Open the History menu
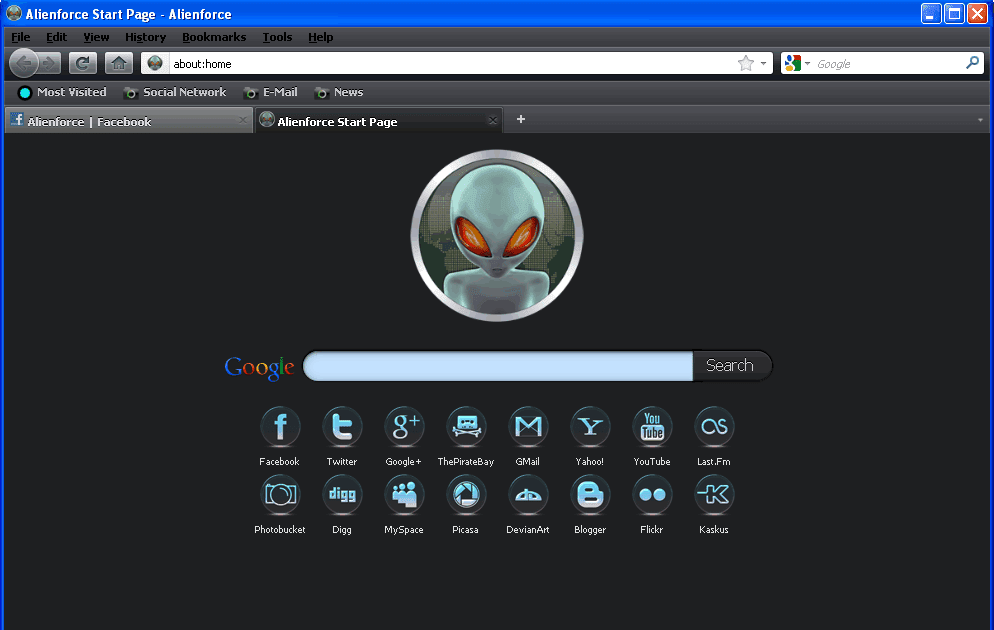 pyautogui.click(x=145, y=37)
